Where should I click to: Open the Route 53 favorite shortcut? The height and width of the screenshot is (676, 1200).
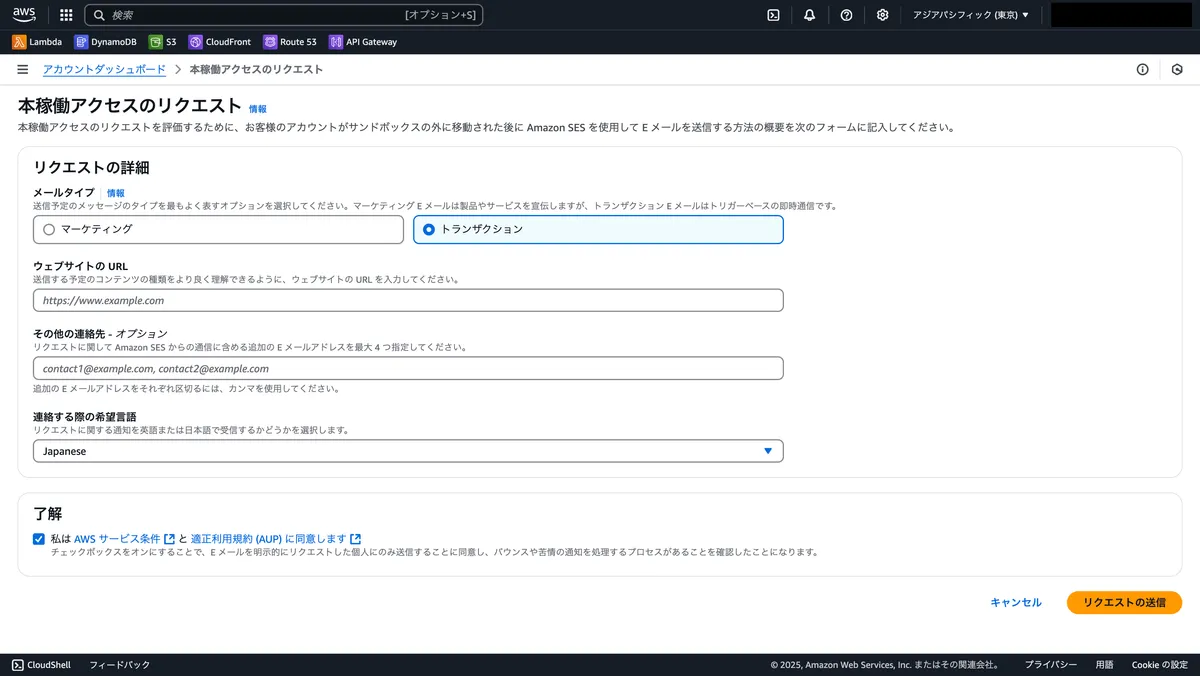290,42
